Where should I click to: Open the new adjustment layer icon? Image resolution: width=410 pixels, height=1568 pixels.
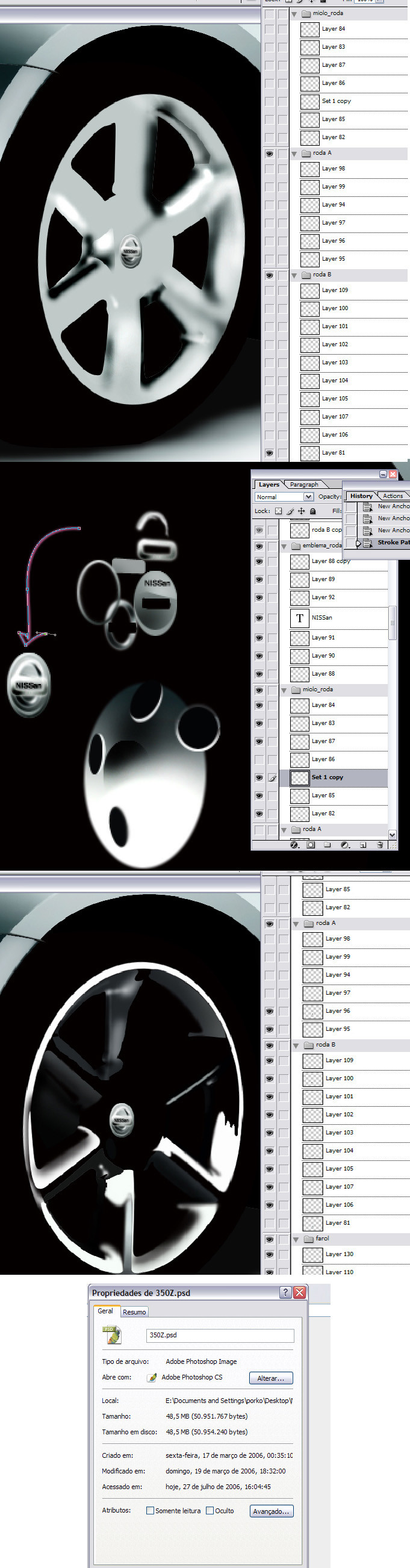(344, 845)
